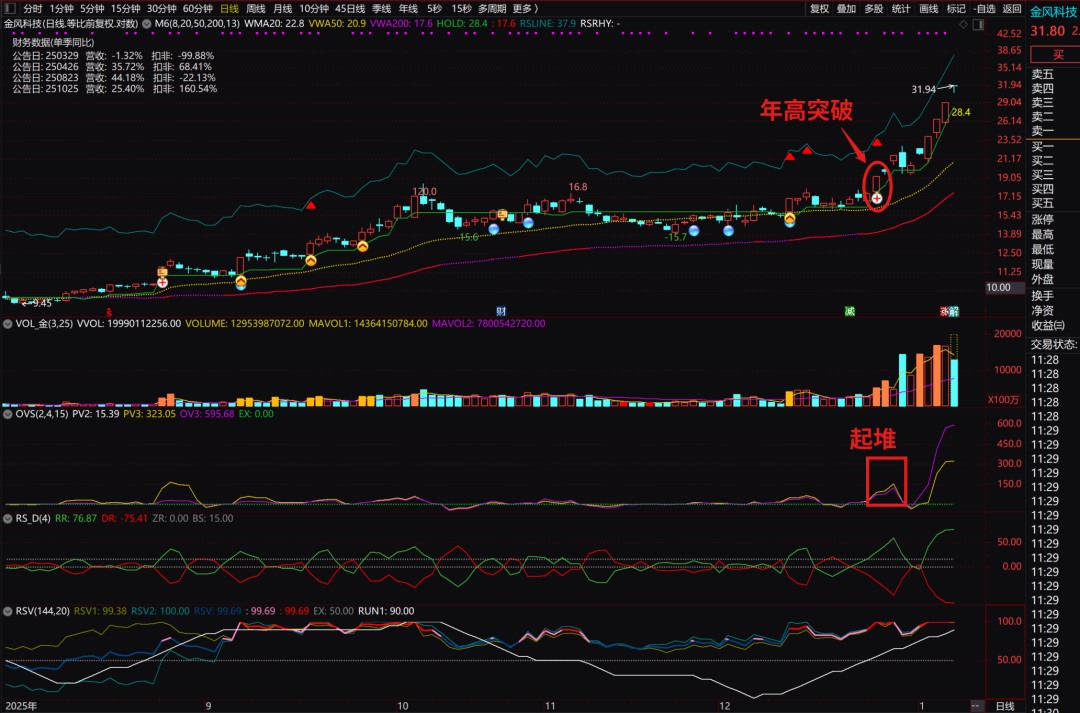Viewport: 1080px width, 713px height.
Task: Click the green 减 marker on date axis
Action: point(849,311)
